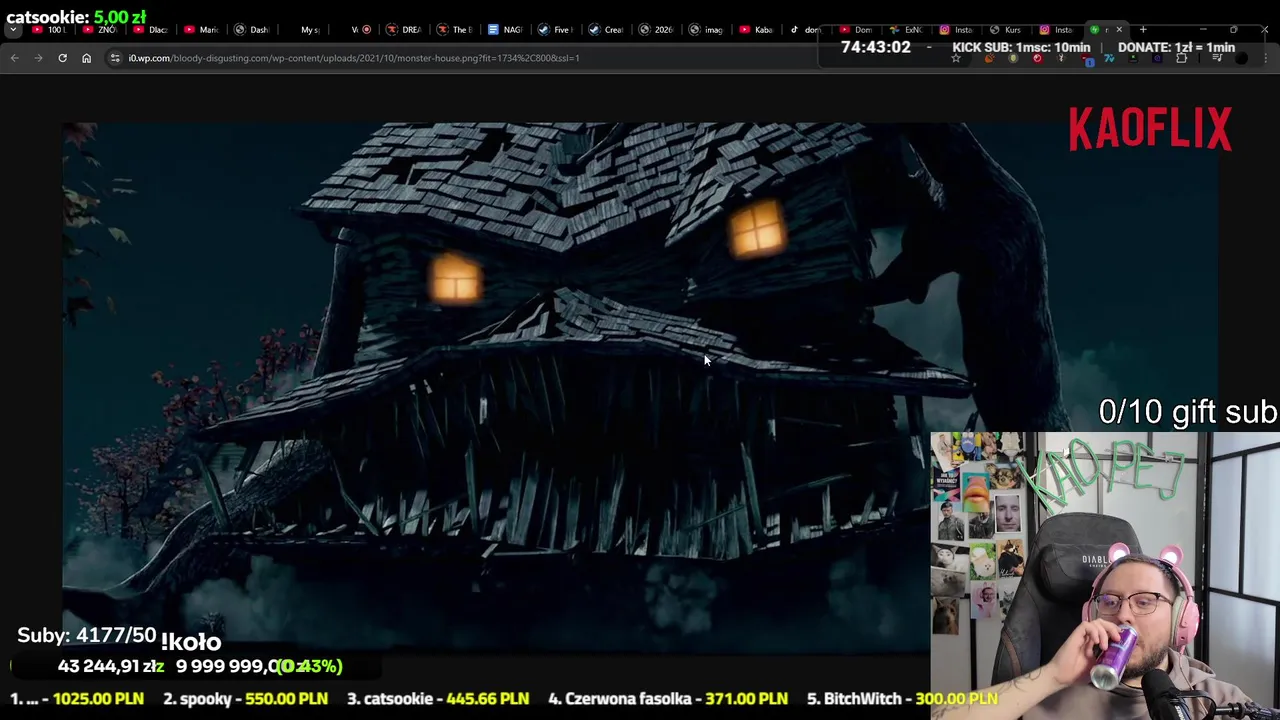Open the 'Creat' tab
The image size is (1280, 720).
pyautogui.click(x=606, y=30)
